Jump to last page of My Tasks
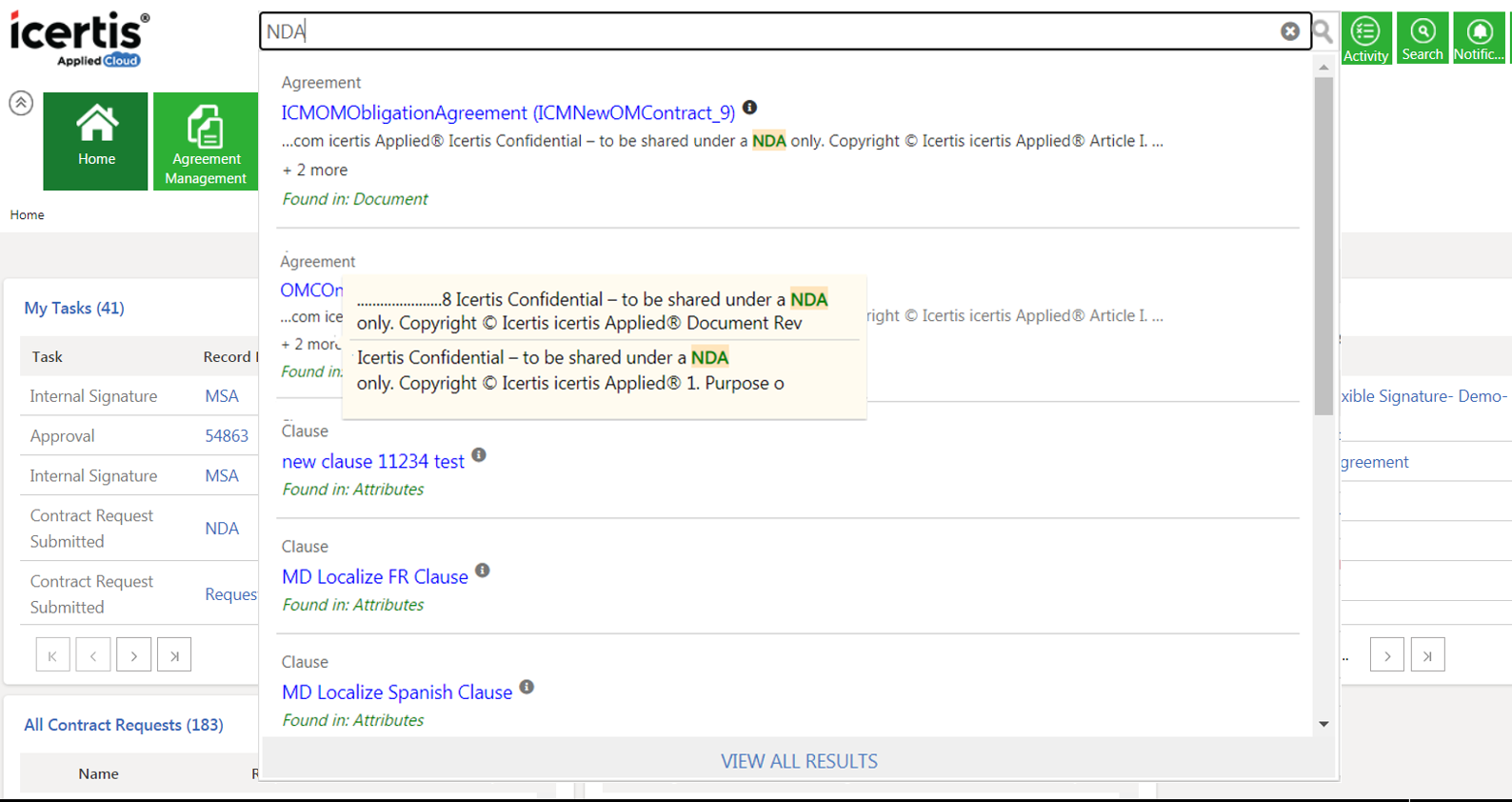The image size is (1512, 802). point(174,655)
